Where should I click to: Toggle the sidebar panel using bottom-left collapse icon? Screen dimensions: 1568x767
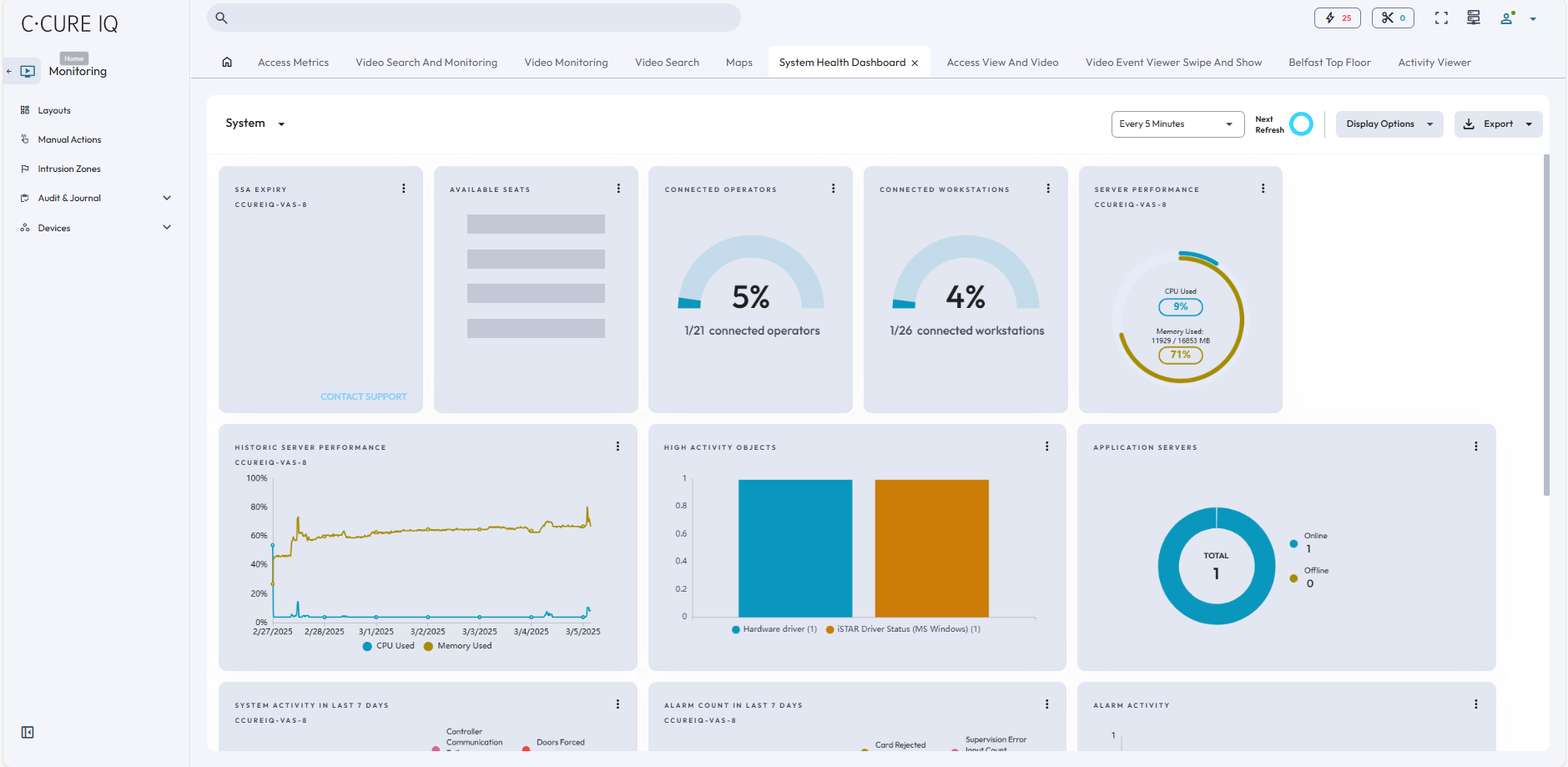(x=27, y=732)
